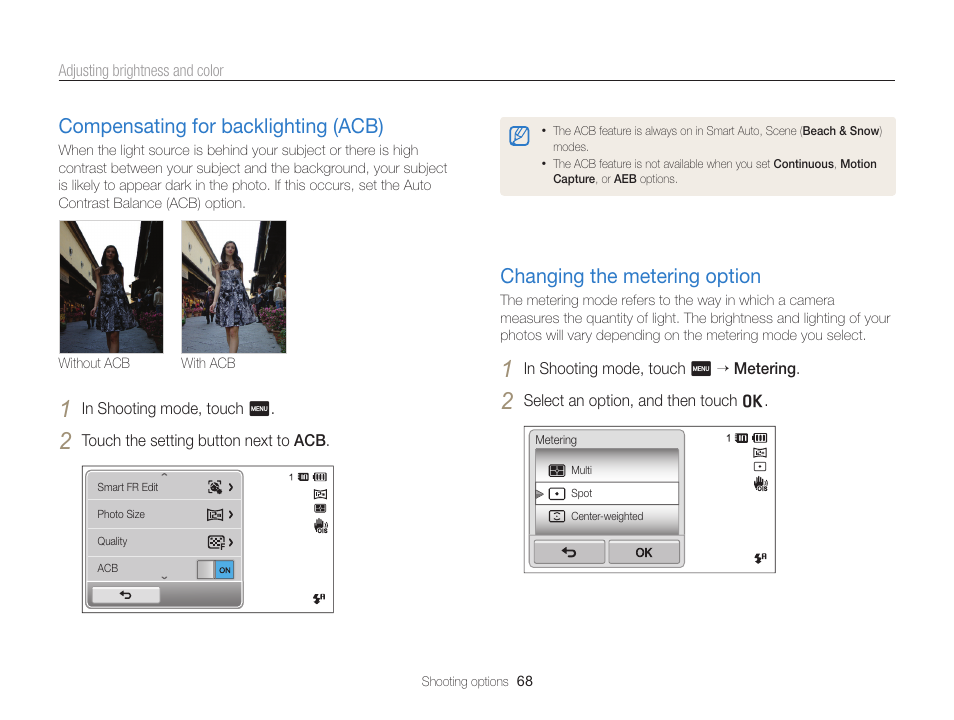Click the Without ACB sample photo
This screenshot has width=954, height=720.
(111, 287)
